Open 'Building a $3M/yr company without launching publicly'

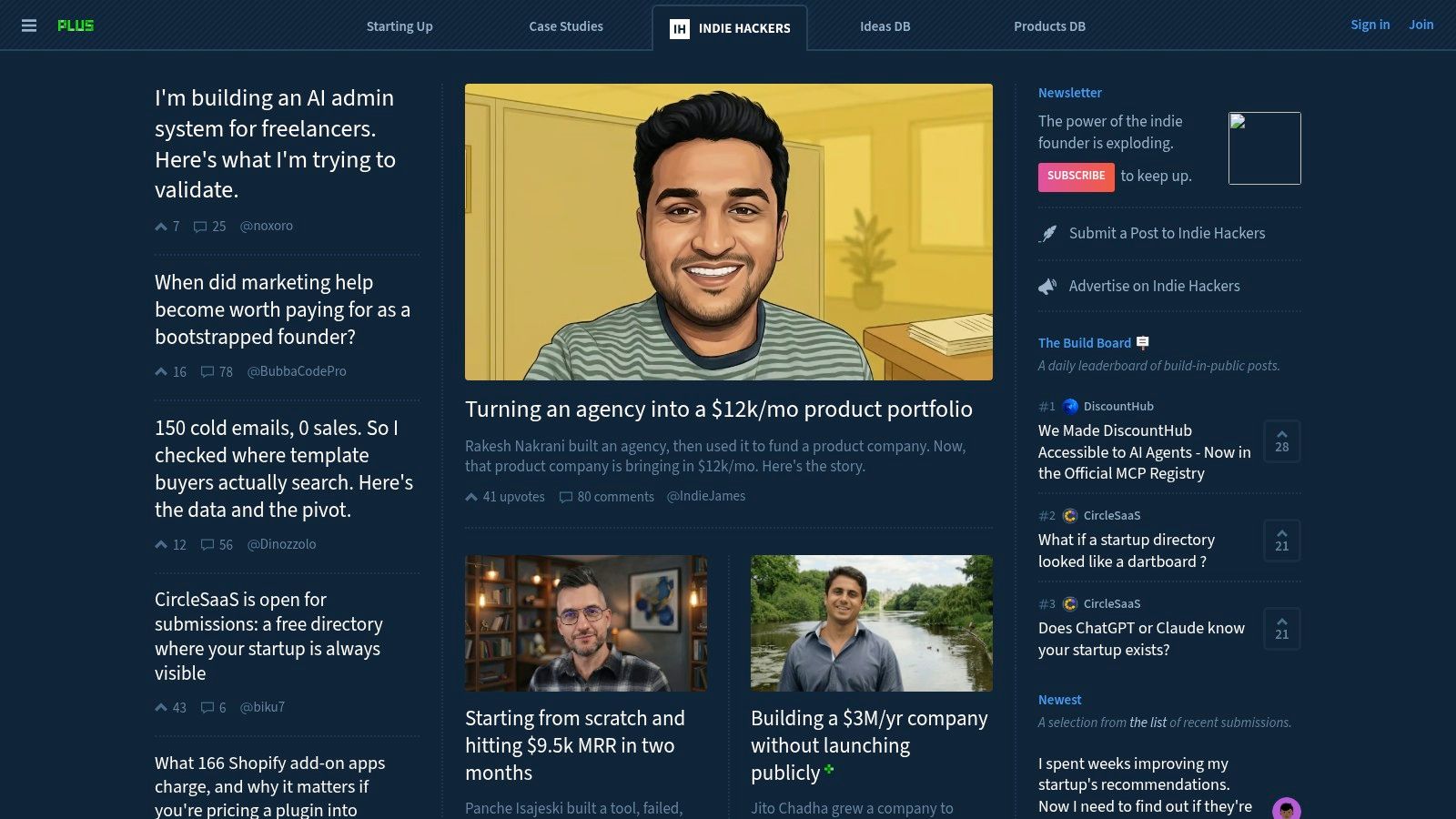point(869,745)
